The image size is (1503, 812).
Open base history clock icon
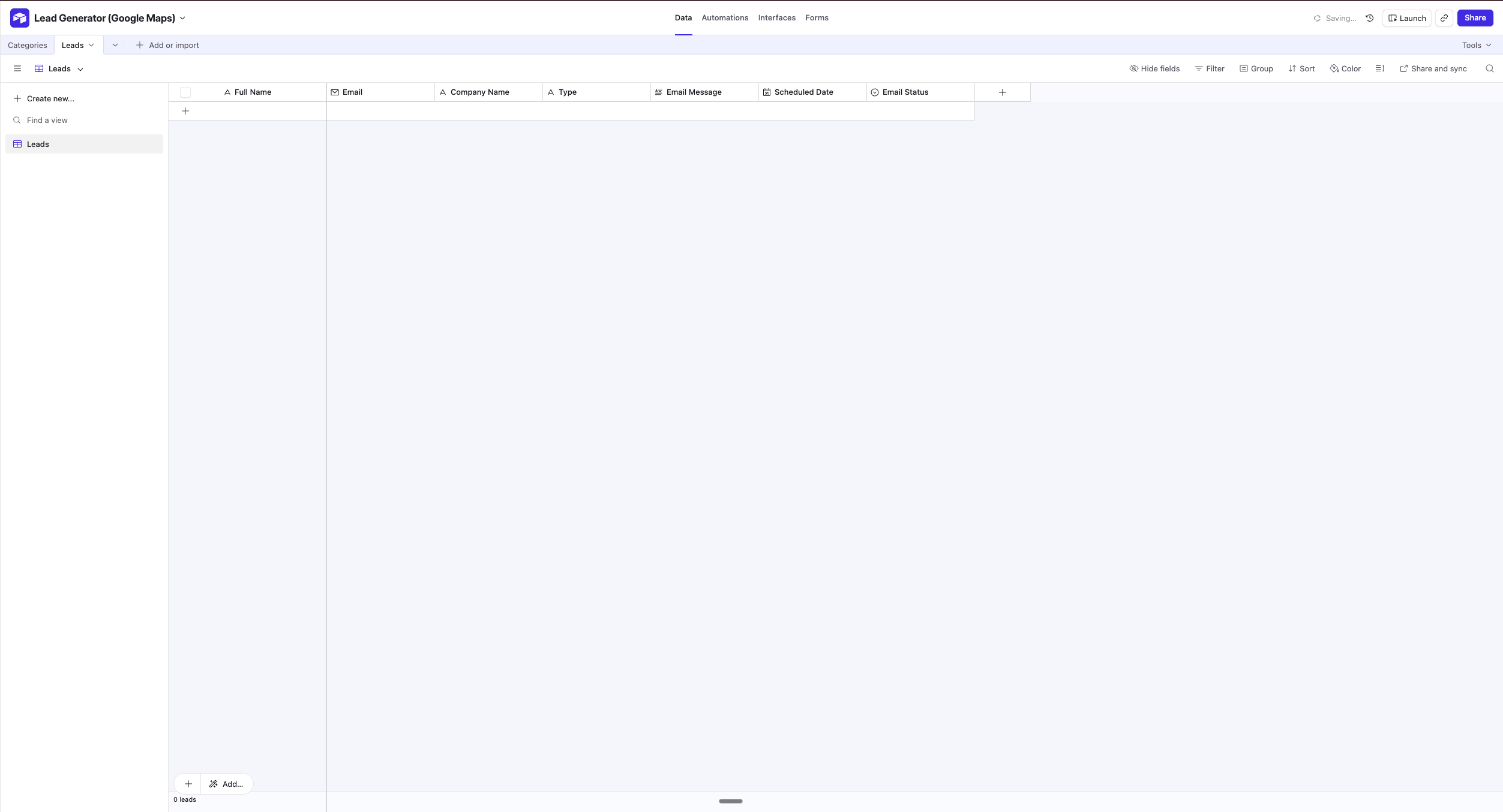point(1370,18)
